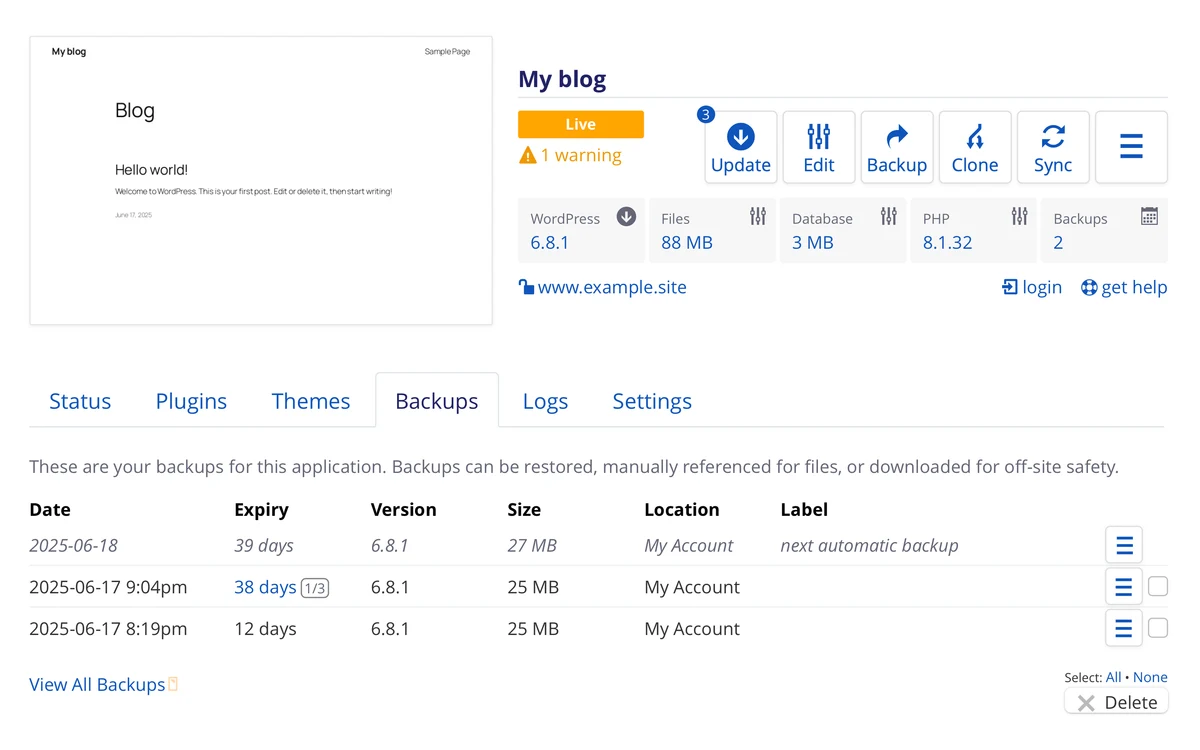Click the Database sliders icon

889,216
